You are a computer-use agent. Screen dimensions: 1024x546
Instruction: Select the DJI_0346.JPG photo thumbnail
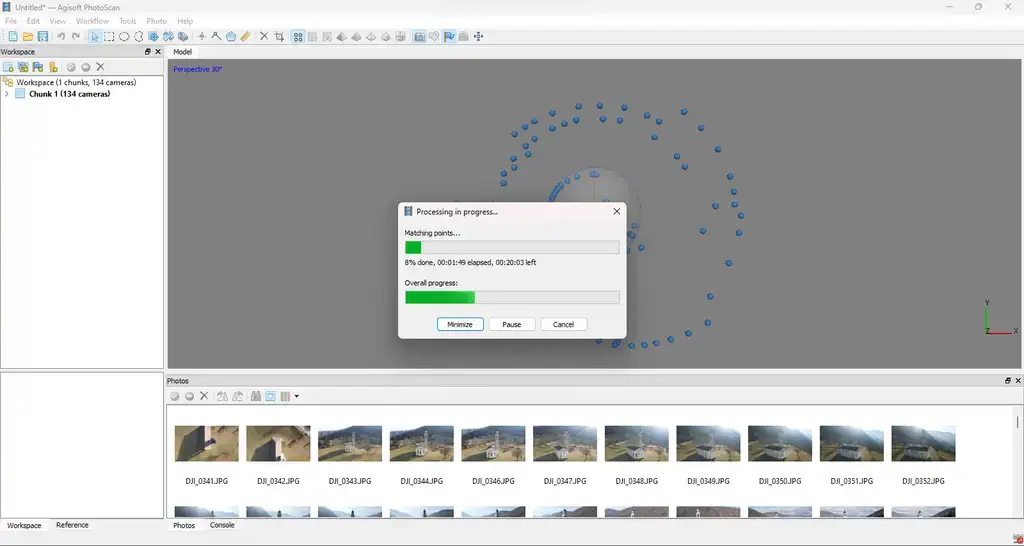click(x=493, y=444)
